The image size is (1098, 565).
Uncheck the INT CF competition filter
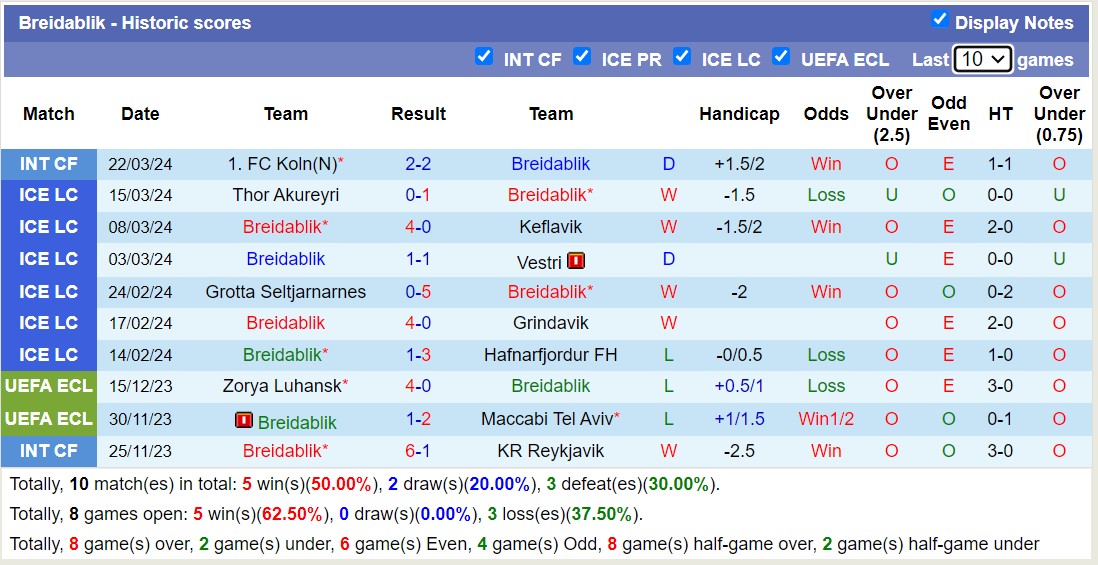[x=484, y=57]
